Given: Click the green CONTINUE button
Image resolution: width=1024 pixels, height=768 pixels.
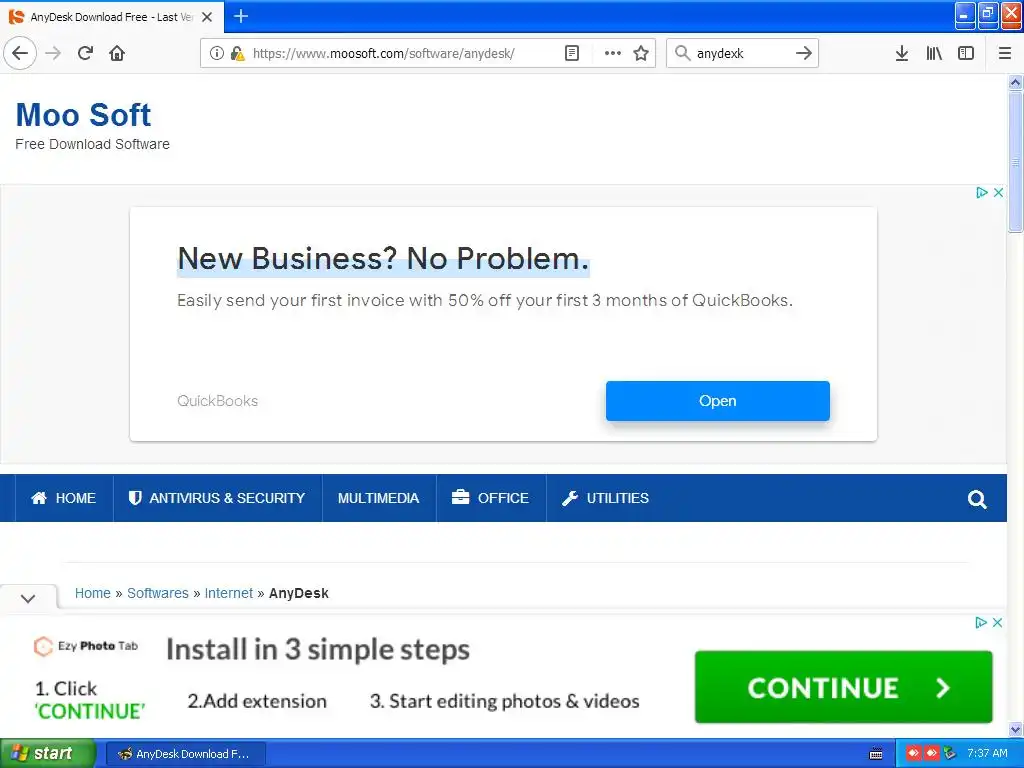Looking at the screenshot, I should pos(844,687).
